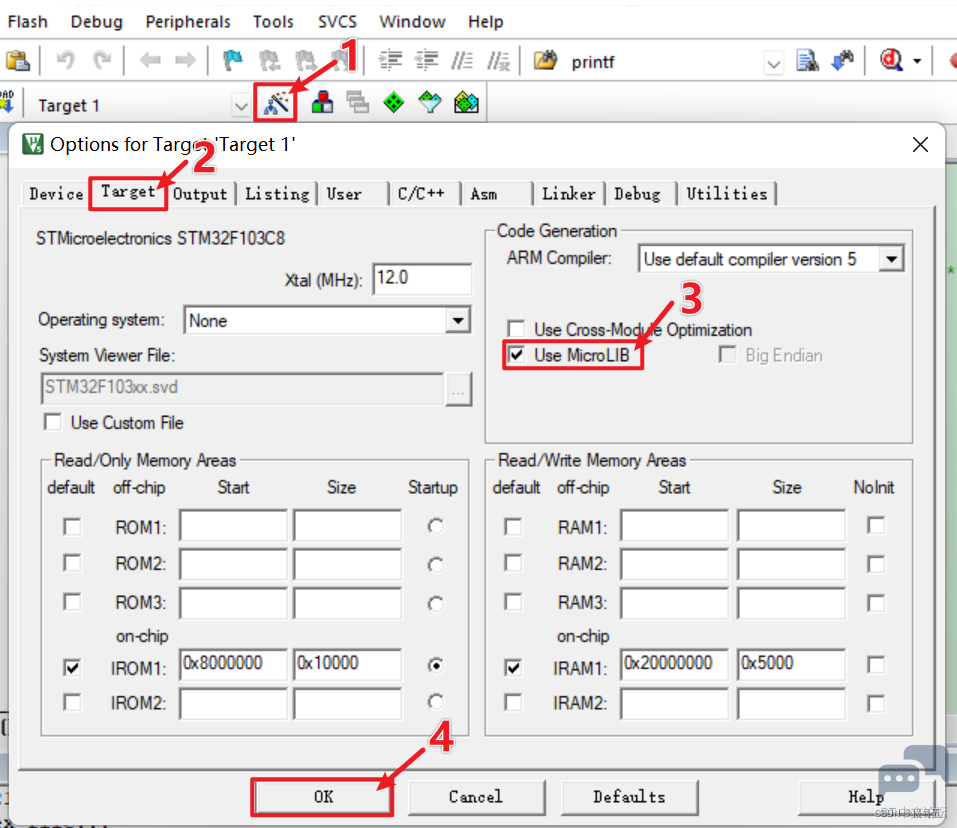This screenshot has height=828, width=957.
Task: Click the Undo arrow icon
Action: (65, 60)
